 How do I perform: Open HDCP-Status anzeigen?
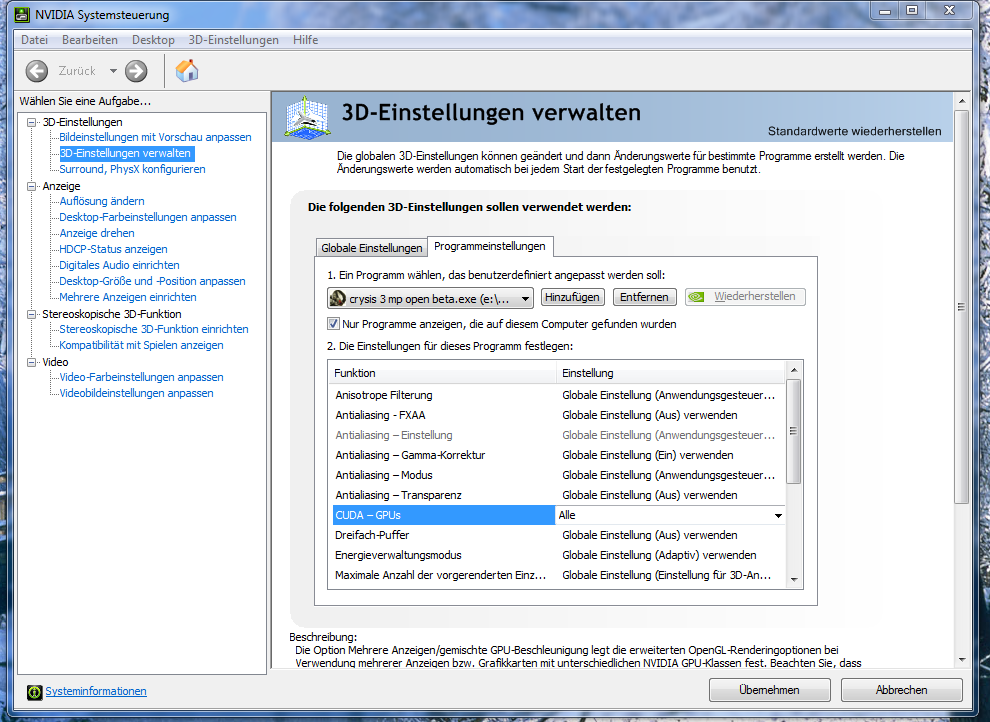(113, 249)
